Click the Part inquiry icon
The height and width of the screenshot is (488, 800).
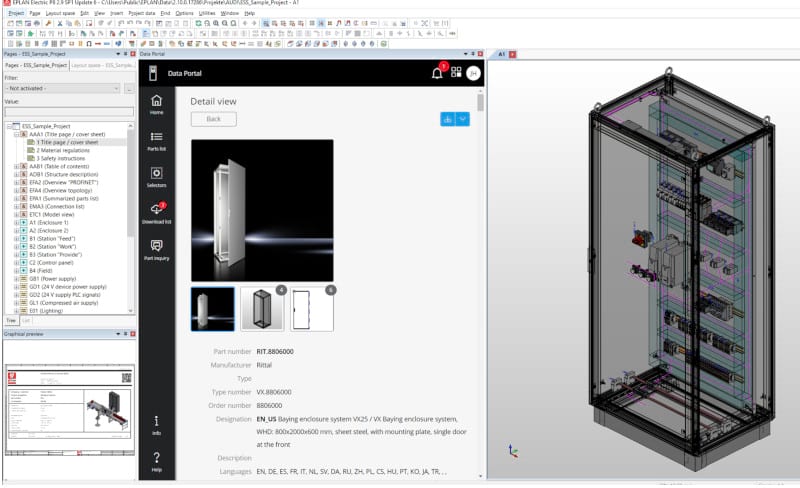click(x=156, y=248)
